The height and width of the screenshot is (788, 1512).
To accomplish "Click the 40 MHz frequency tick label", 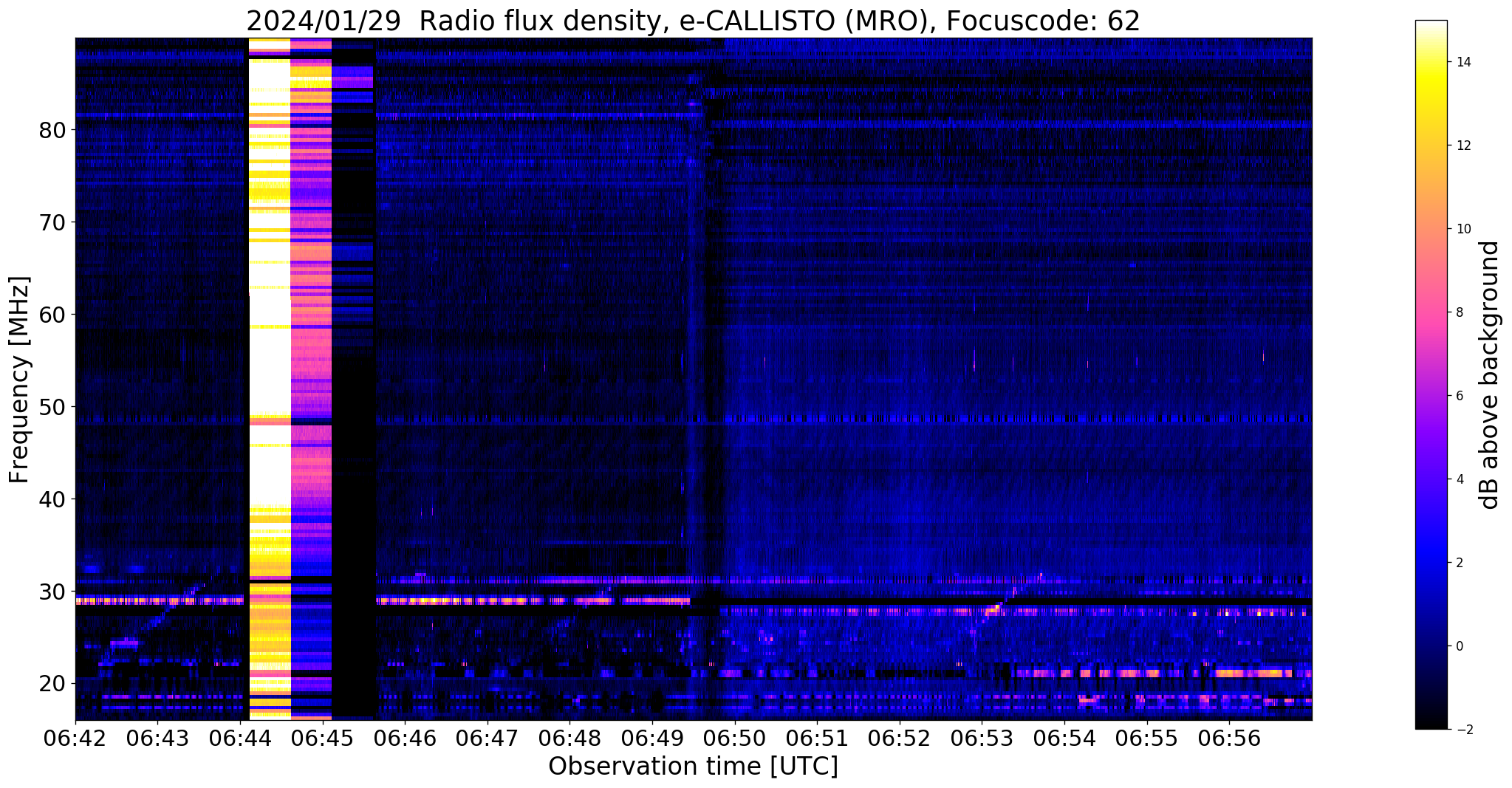I will (53, 499).
